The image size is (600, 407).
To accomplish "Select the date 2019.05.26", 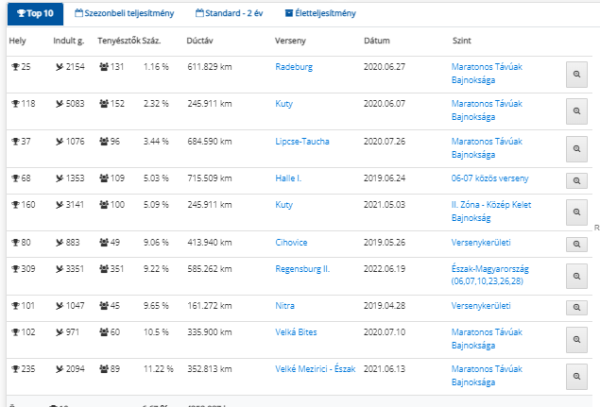I will [x=384, y=243].
